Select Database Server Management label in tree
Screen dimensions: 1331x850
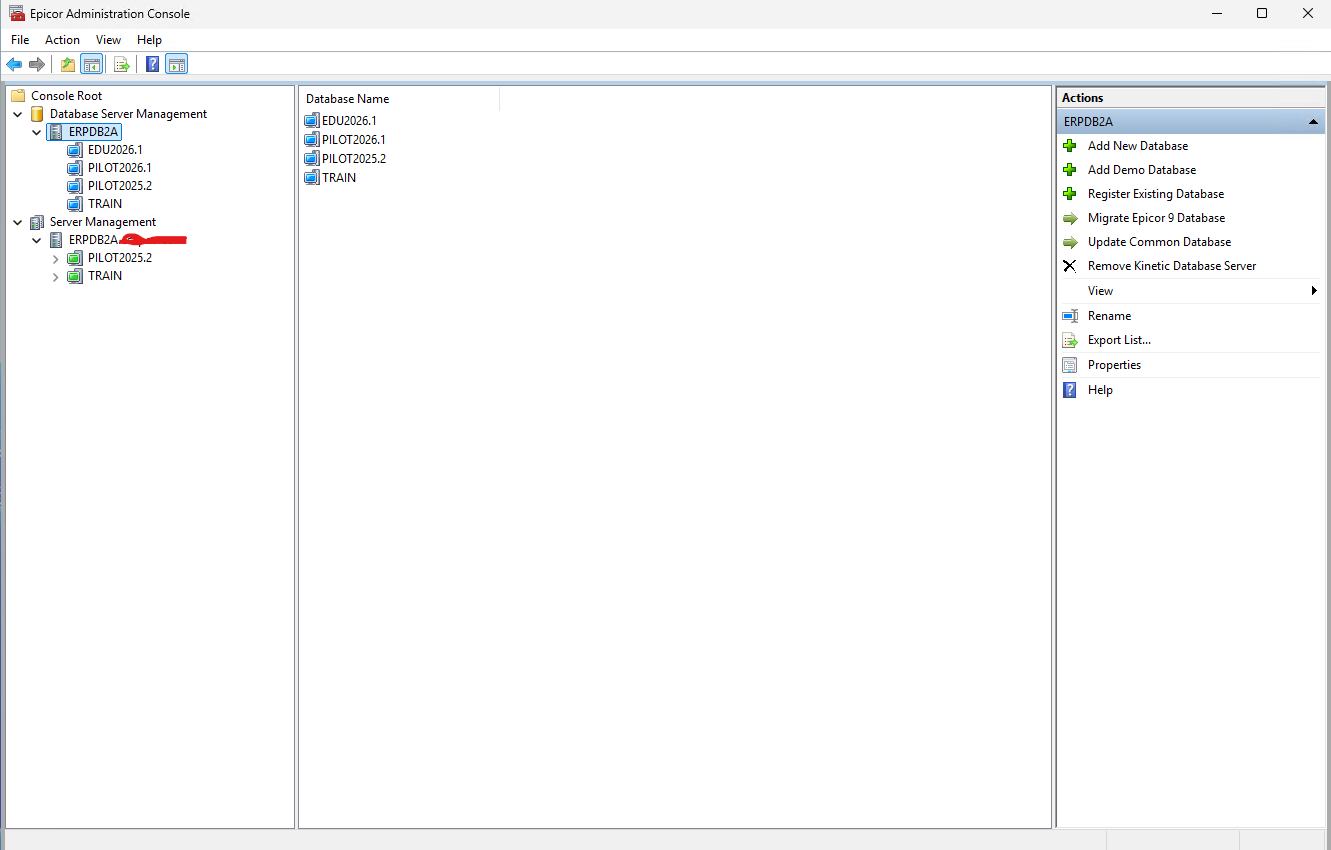(x=128, y=114)
